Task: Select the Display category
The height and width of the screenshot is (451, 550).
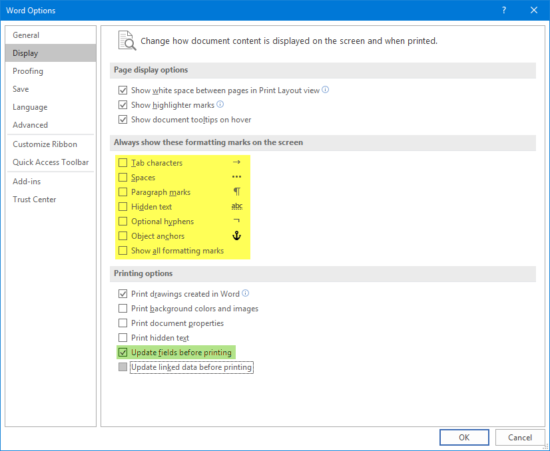Action: (51, 53)
